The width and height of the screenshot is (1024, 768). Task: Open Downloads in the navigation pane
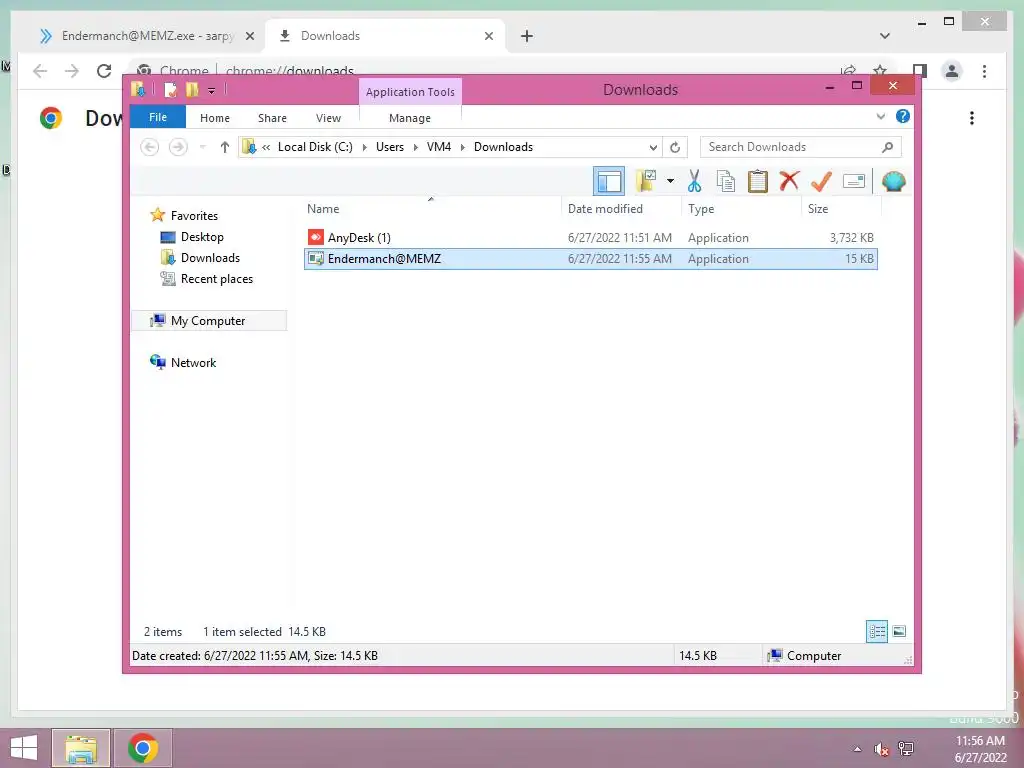click(x=210, y=257)
